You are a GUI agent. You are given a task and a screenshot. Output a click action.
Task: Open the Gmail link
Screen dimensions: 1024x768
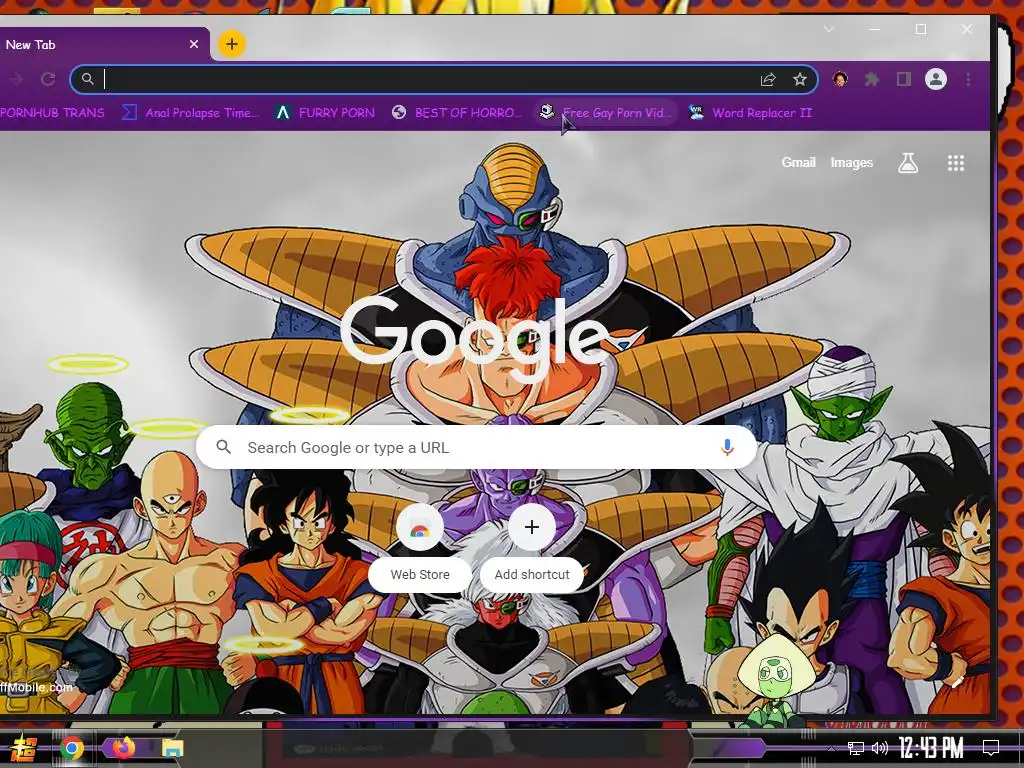(799, 163)
